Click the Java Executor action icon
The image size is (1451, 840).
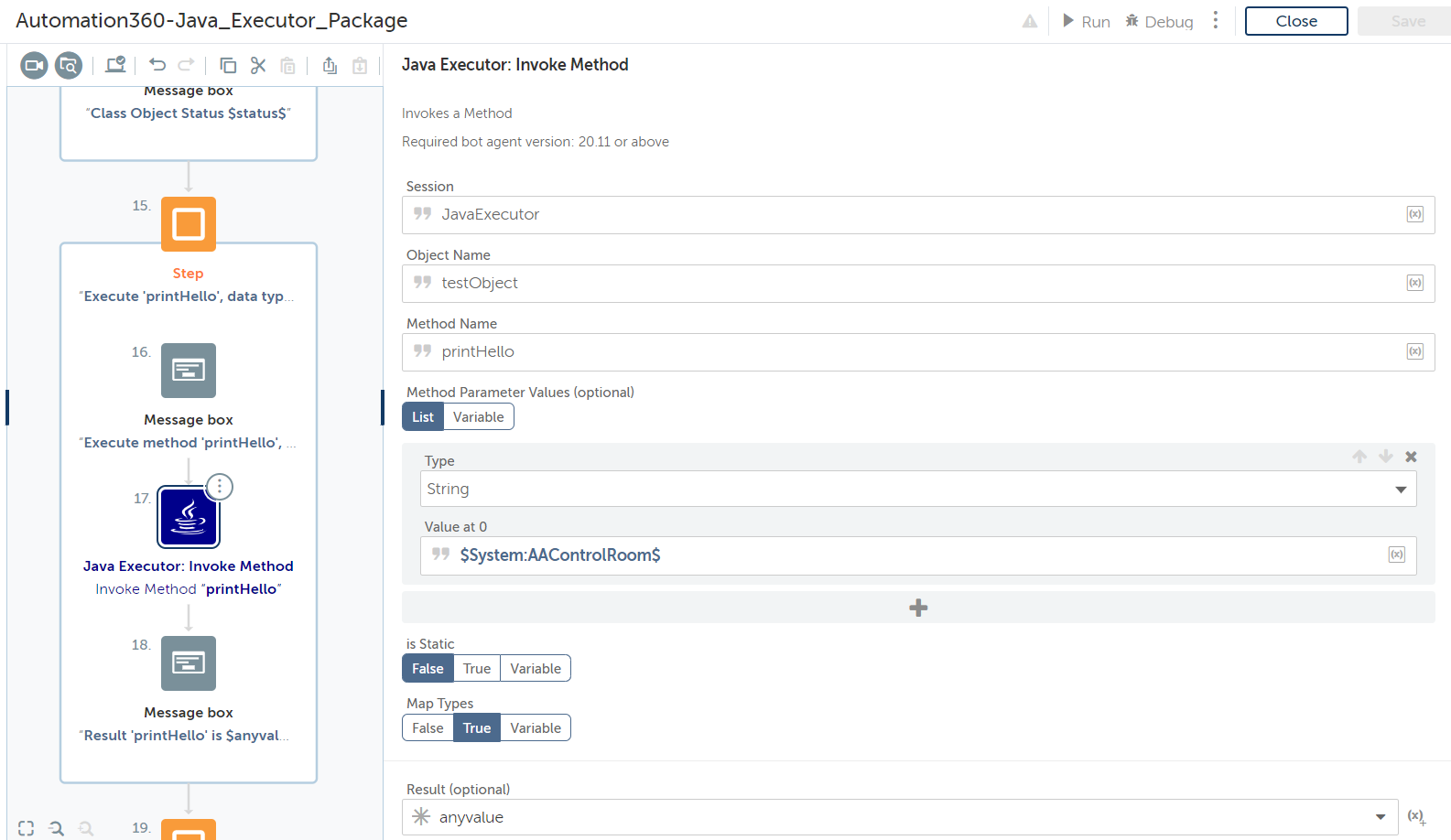pyautogui.click(x=189, y=517)
